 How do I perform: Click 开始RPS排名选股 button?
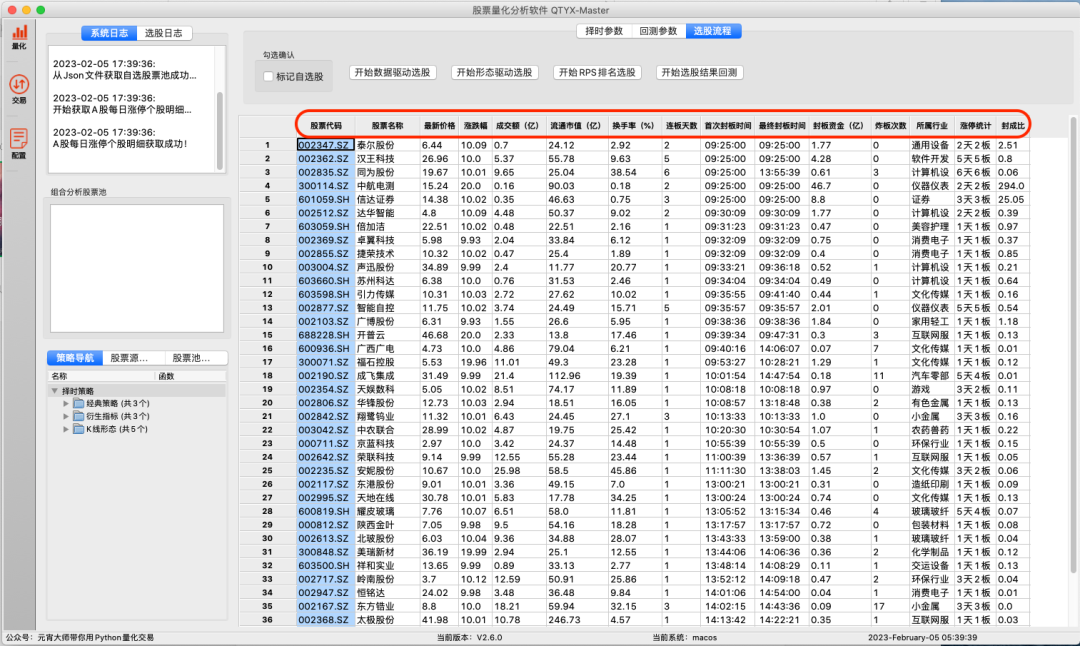pyautogui.click(x=597, y=72)
